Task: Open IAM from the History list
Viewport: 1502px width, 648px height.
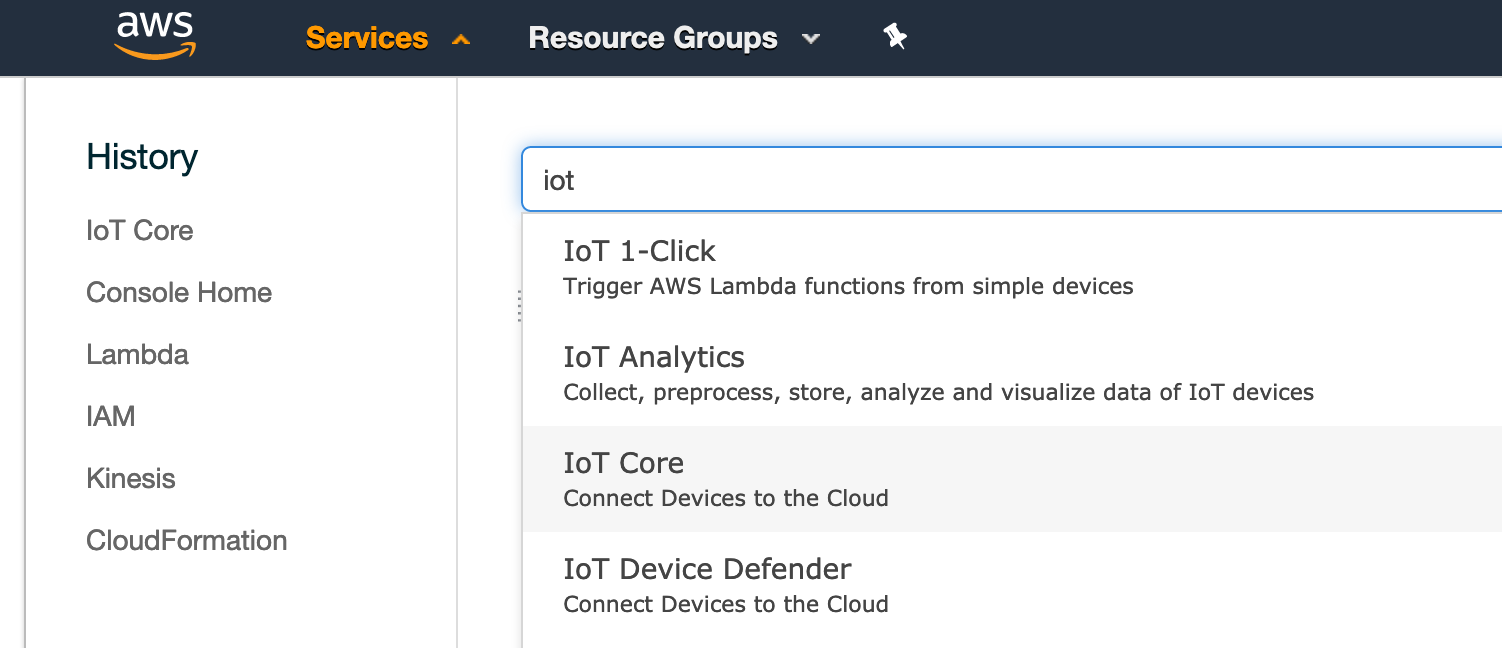Action: click(110, 417)
